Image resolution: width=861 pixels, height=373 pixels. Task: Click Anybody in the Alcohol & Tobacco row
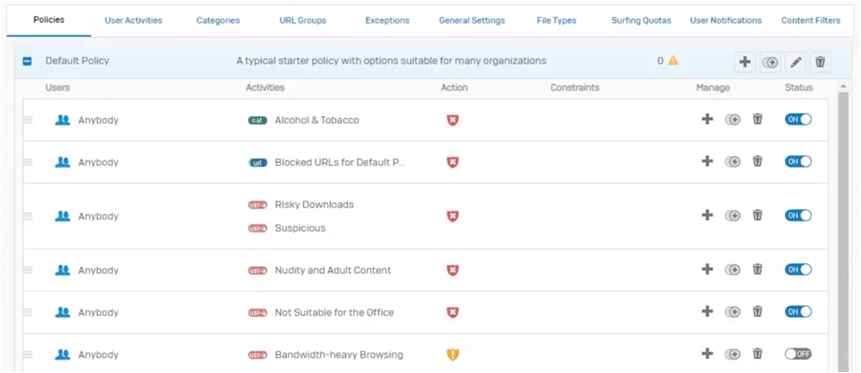(x=98, y=120)
